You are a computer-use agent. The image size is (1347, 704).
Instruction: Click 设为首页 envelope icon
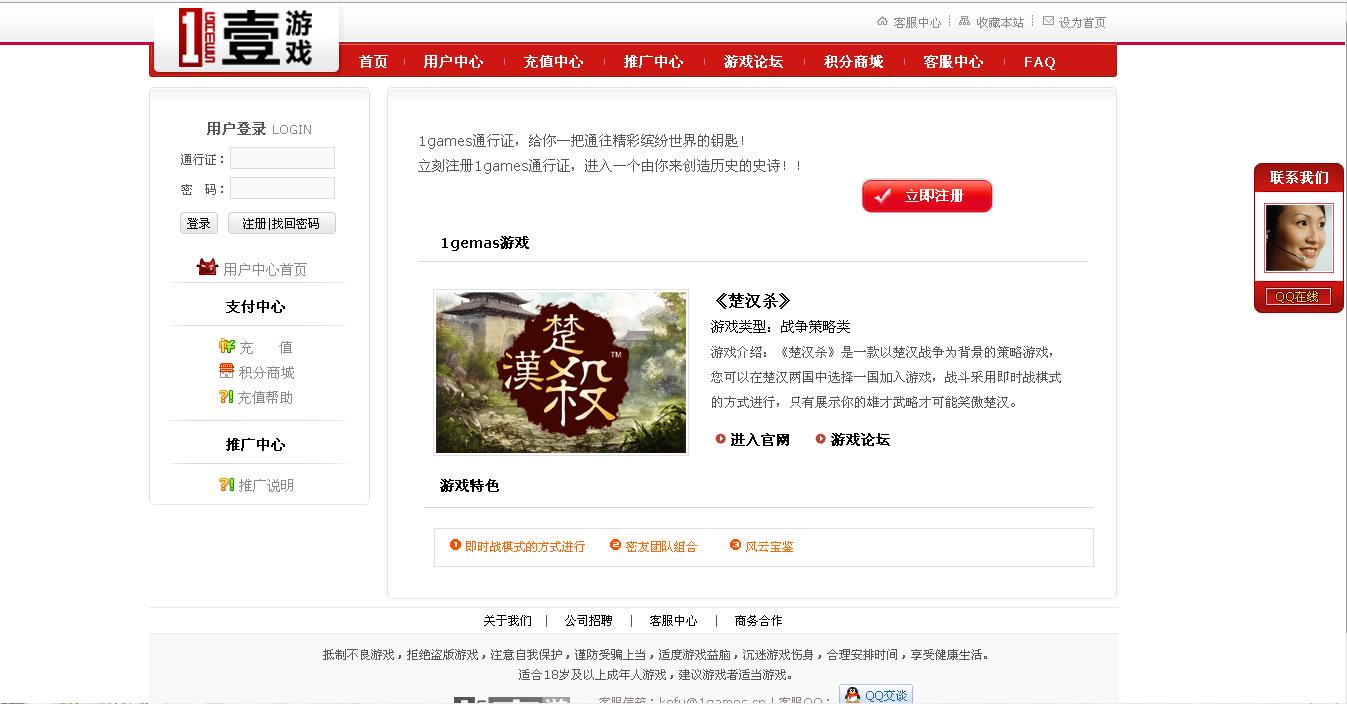[1047, 20]
